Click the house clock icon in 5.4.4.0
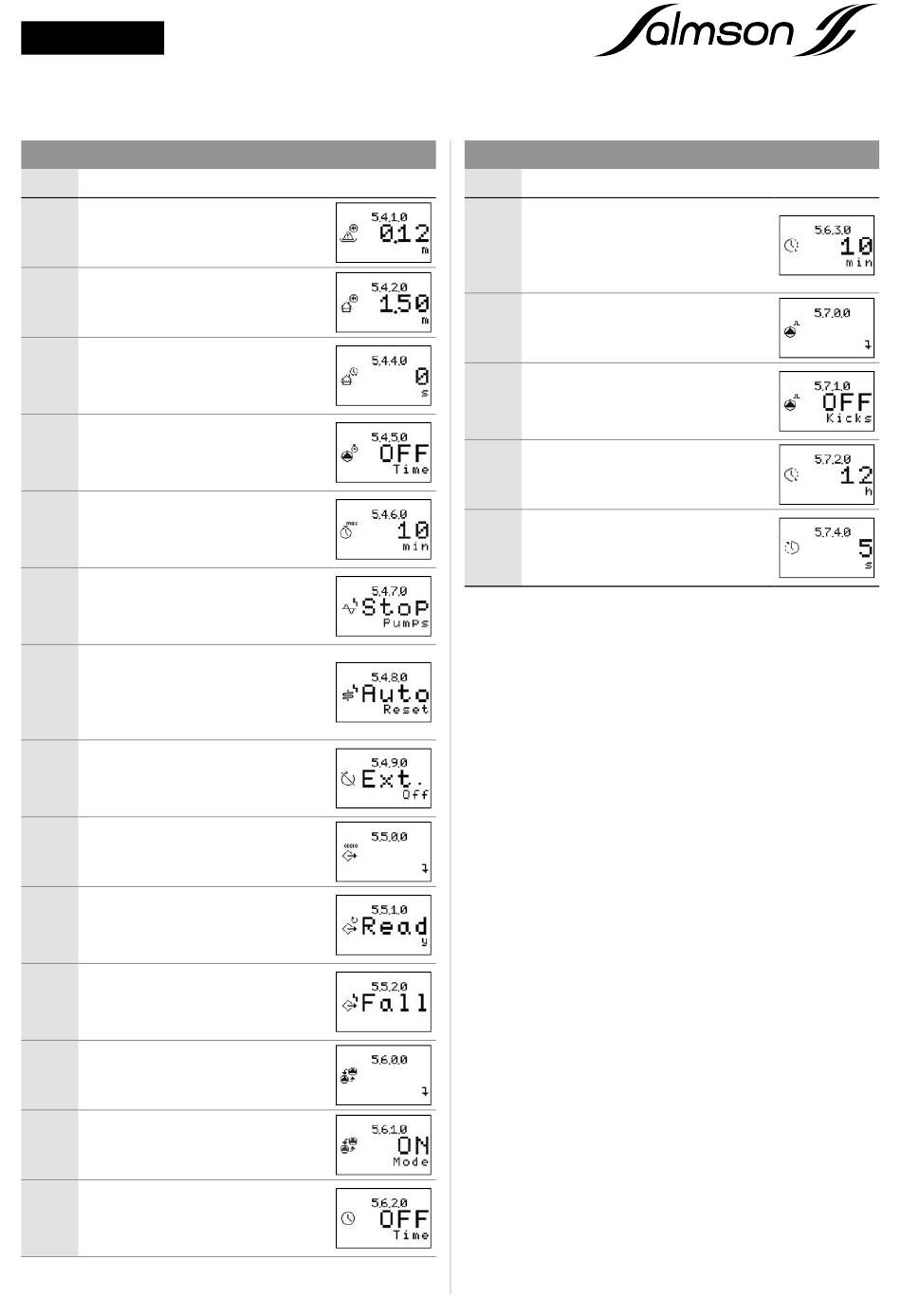901x1316 pixels. coord(349,376)
